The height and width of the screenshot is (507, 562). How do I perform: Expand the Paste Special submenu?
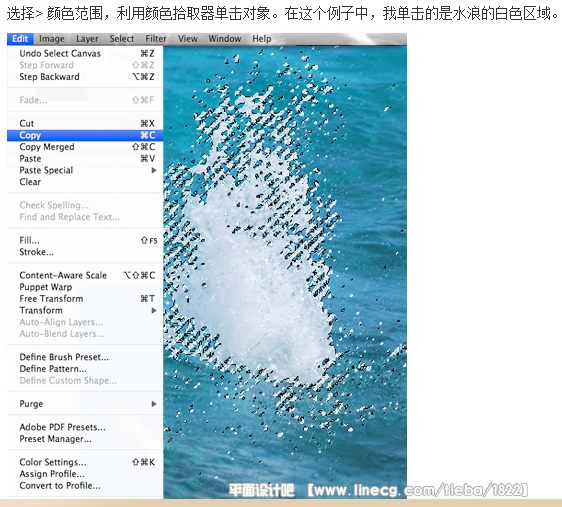[85, 170]
